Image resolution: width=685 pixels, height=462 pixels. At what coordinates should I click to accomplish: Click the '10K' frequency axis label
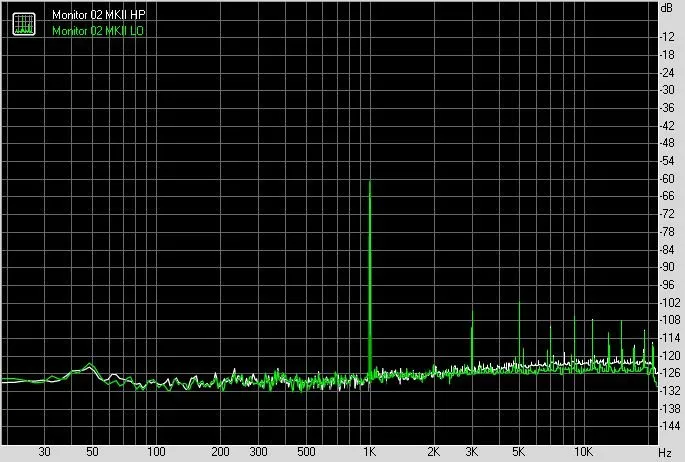pos(583,452)
